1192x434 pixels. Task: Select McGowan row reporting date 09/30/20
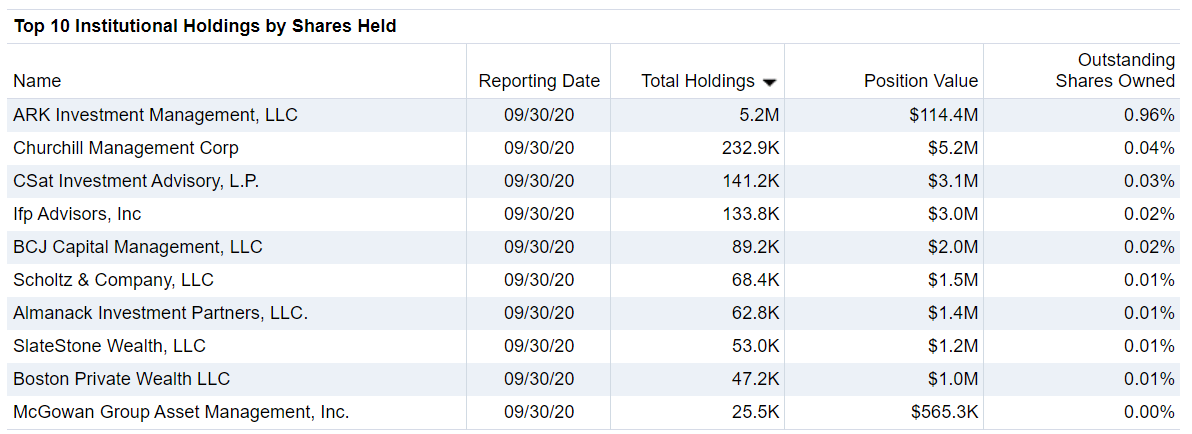coord(539,412)
